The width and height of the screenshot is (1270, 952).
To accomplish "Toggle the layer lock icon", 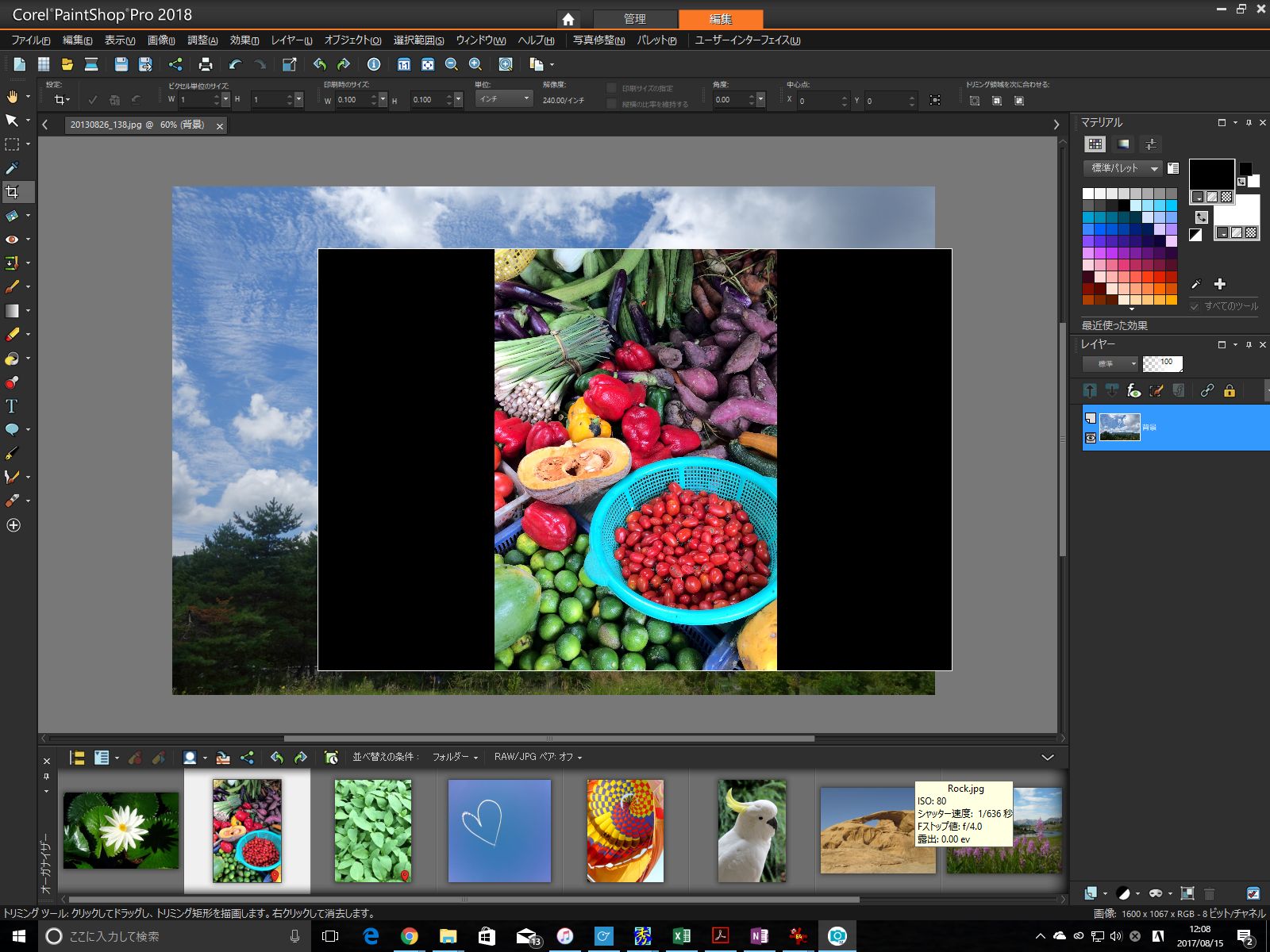I will (x=1230, y=390).
